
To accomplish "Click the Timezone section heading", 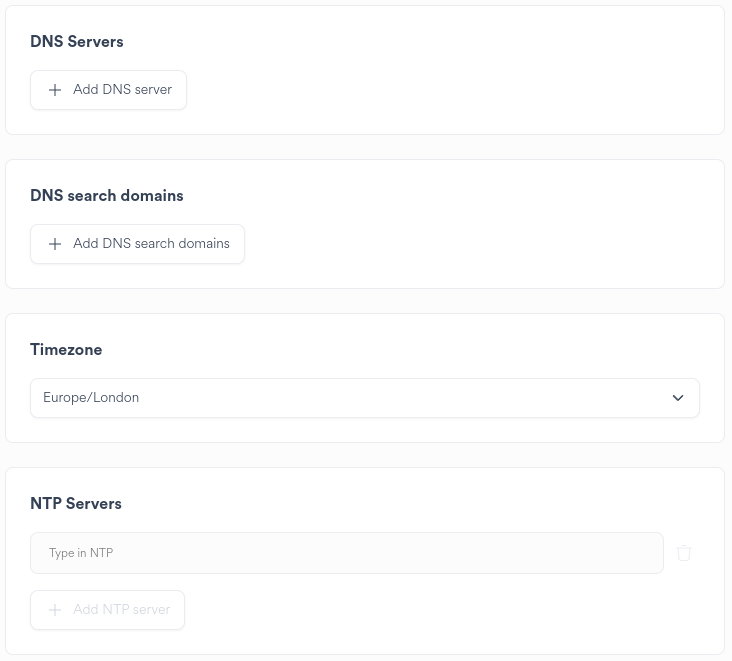I will coord(66,350).
